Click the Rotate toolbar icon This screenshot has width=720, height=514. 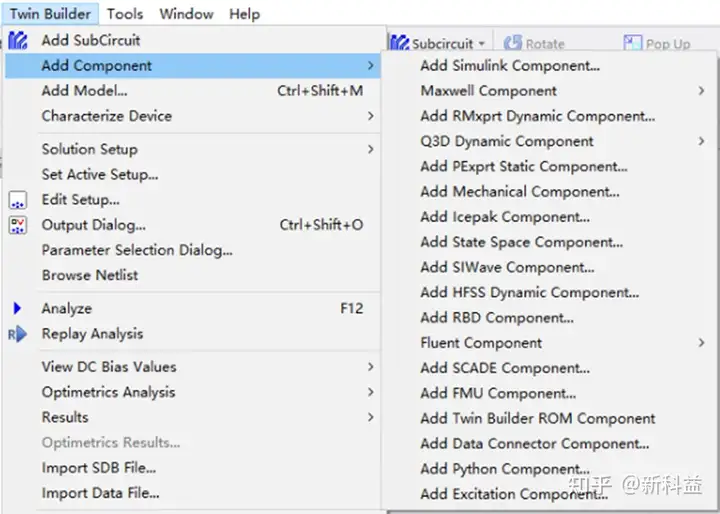pyautogui.click(x=513, y=43)
